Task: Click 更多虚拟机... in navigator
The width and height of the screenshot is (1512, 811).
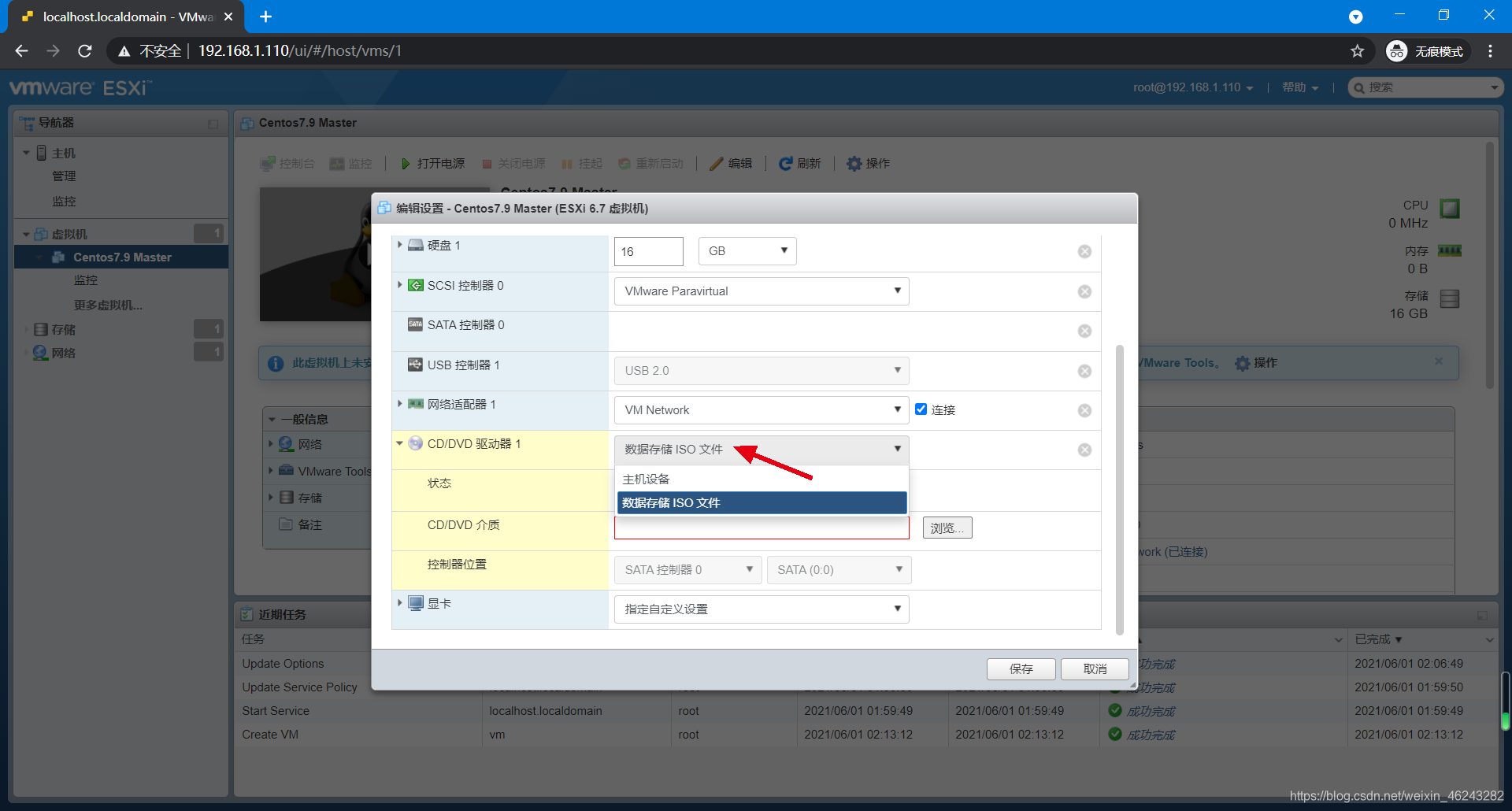Action: 108,306
